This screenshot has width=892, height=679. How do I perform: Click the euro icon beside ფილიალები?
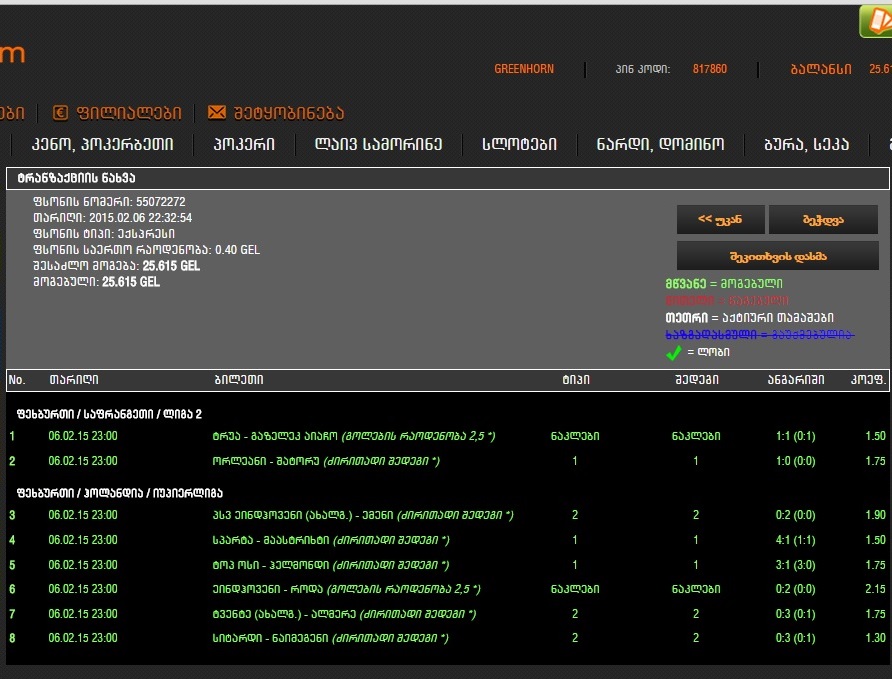60,113
